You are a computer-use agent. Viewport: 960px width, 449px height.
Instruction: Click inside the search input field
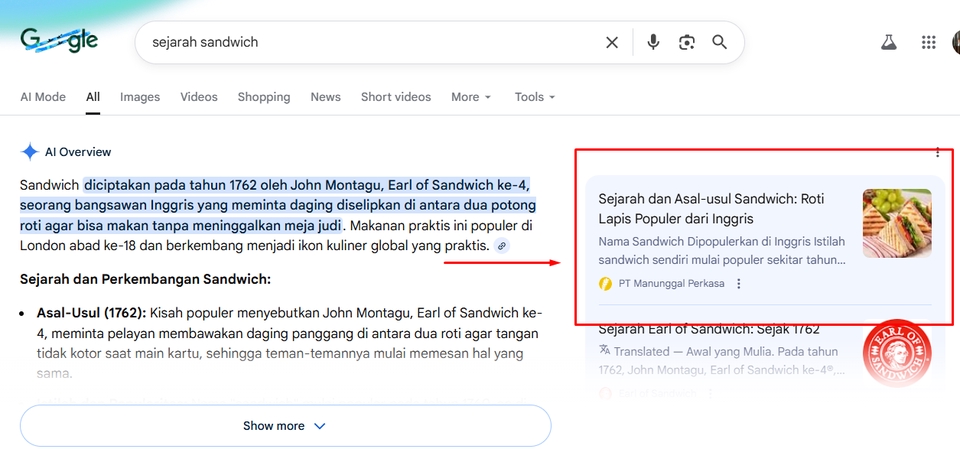pyautogui.click(x=370, y=42)
